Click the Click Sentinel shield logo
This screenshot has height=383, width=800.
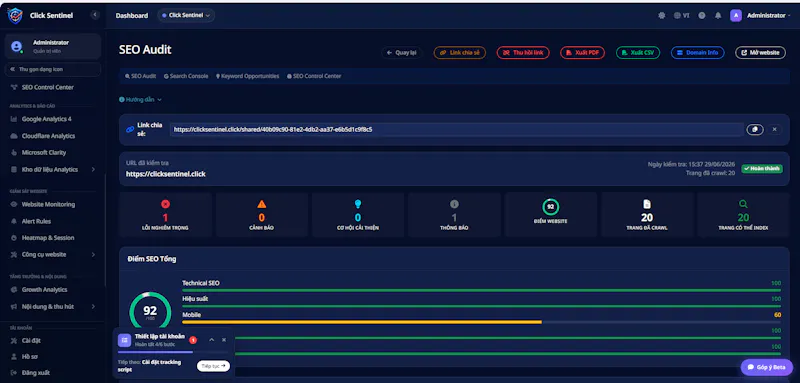click(x=15, y=15)
